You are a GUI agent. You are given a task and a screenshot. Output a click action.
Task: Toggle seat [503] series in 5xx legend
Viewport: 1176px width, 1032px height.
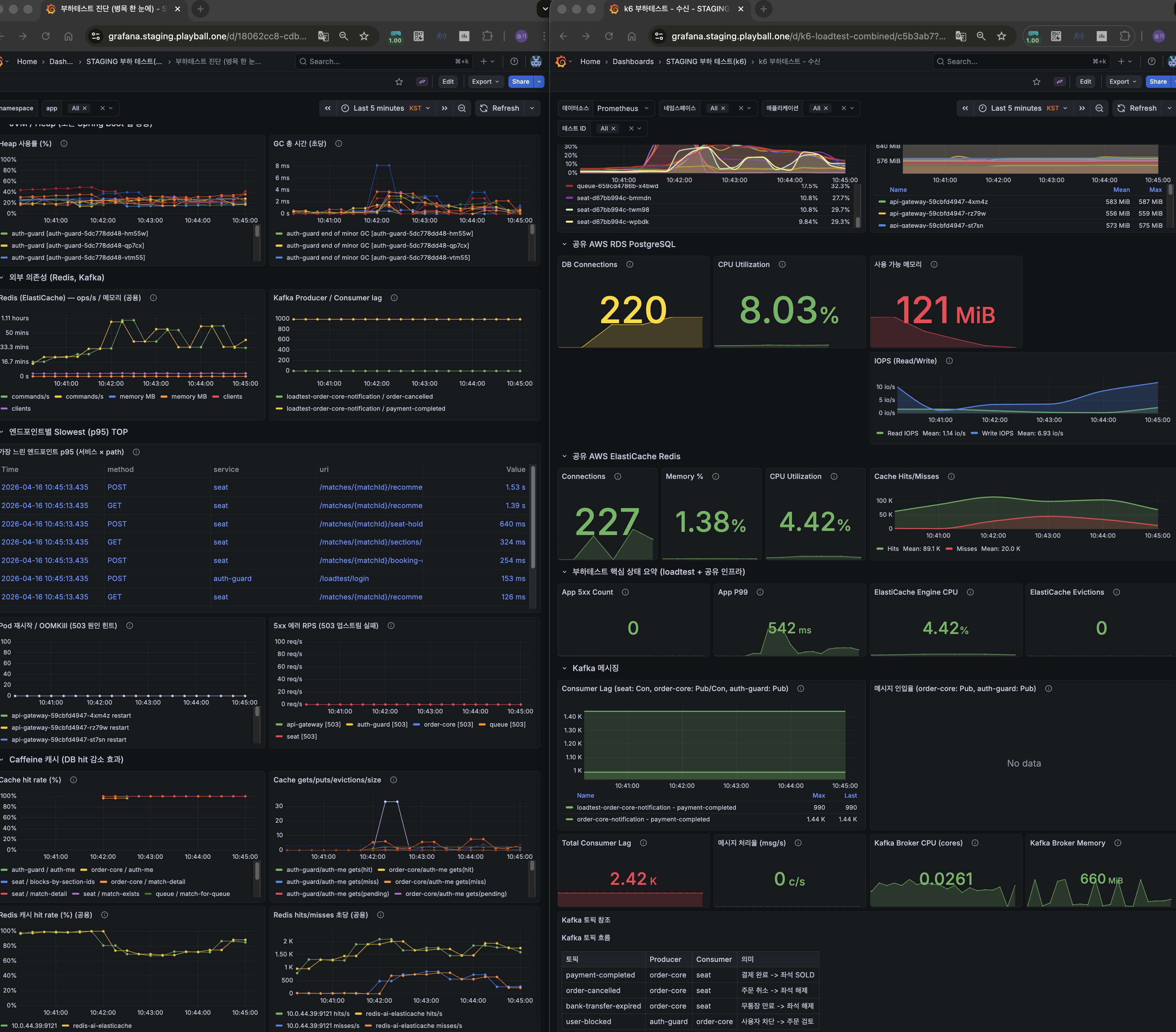point(301,737)
